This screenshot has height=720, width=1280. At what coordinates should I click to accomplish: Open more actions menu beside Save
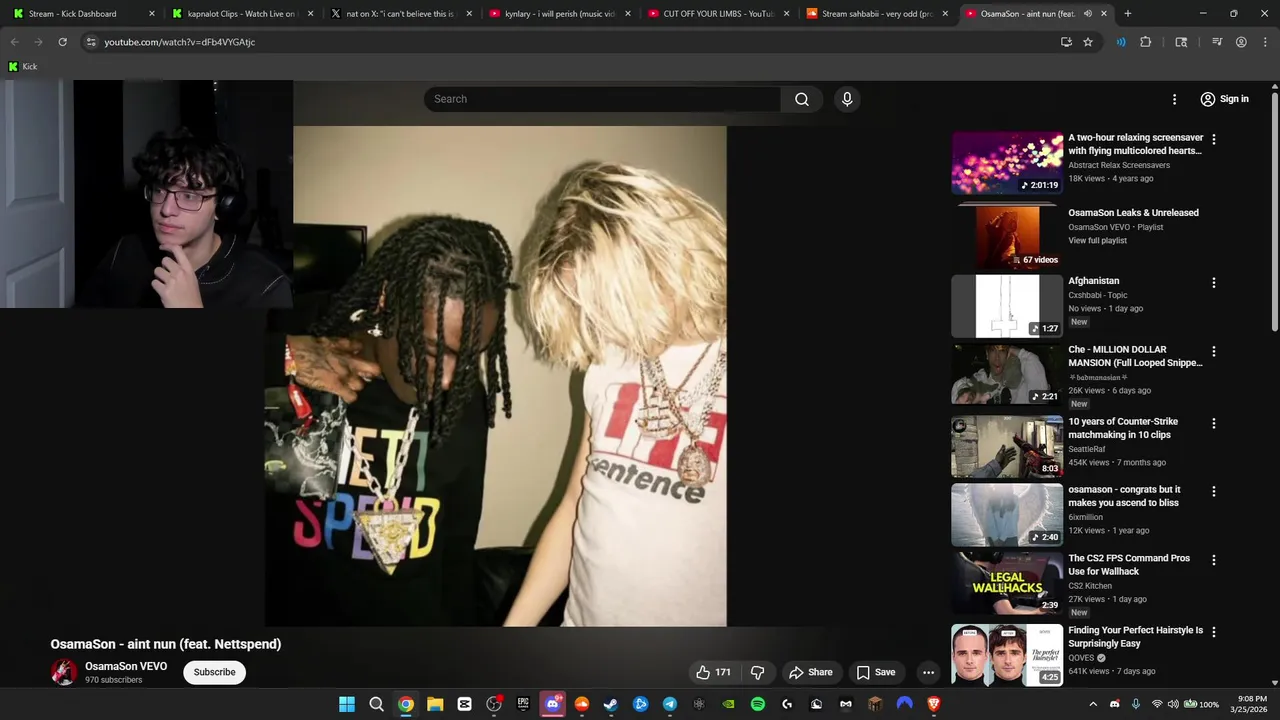click(928, 672)
